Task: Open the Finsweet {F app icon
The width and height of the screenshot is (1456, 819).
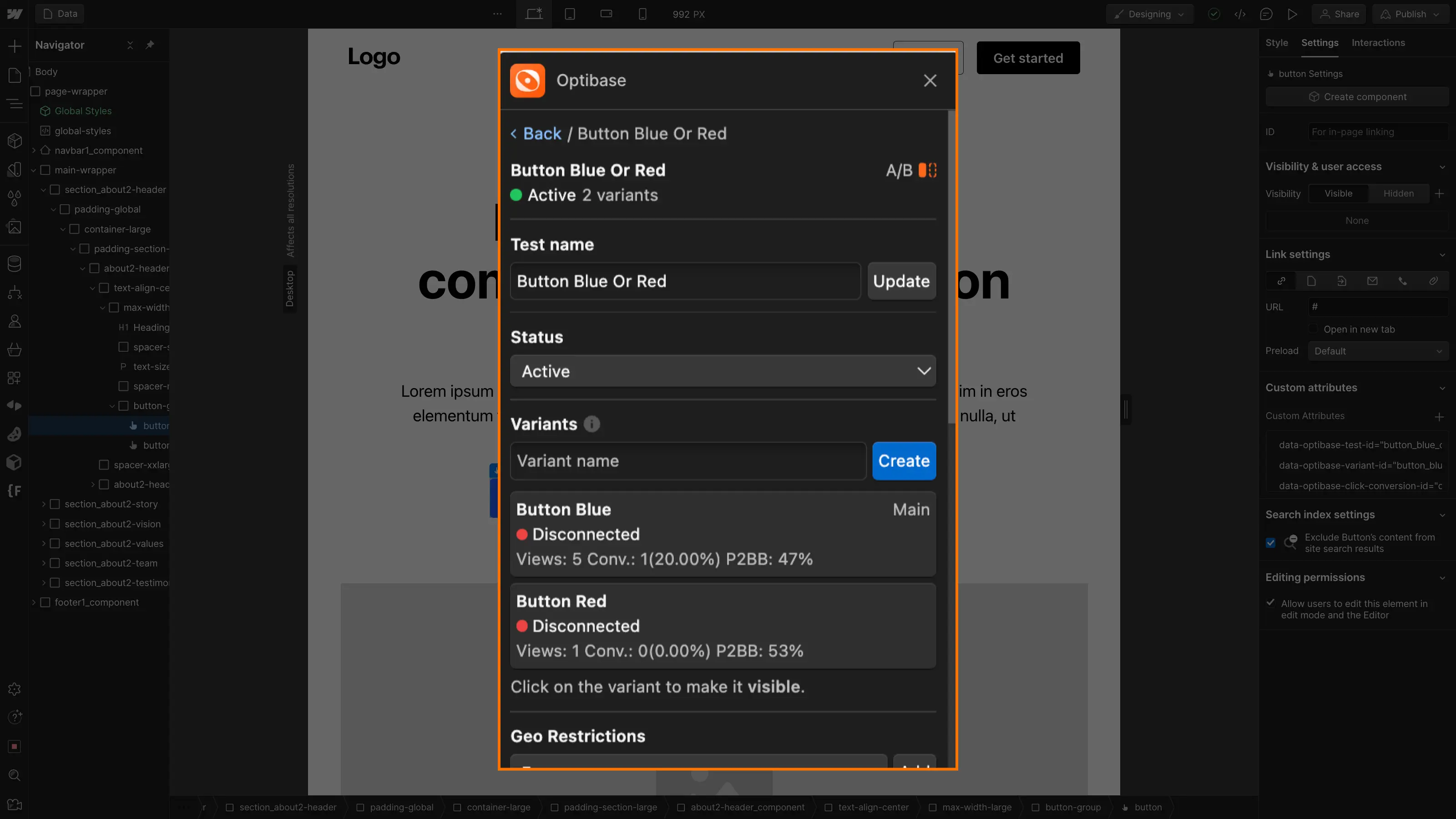Action: pos(15,490)
